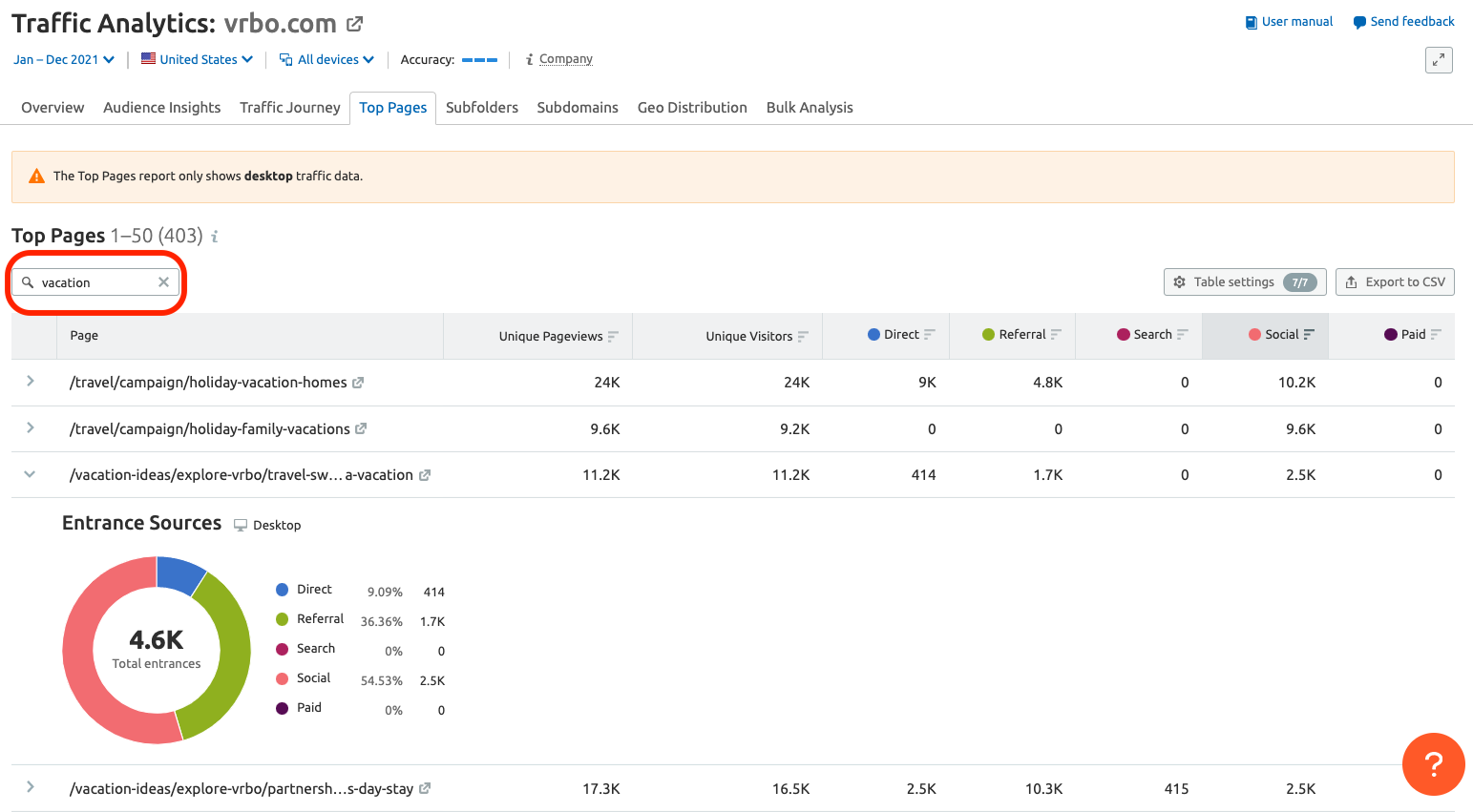The image size is (1473, 812).
Task: Expand the holiday-vacation-homes row
Action: [31, 381]
